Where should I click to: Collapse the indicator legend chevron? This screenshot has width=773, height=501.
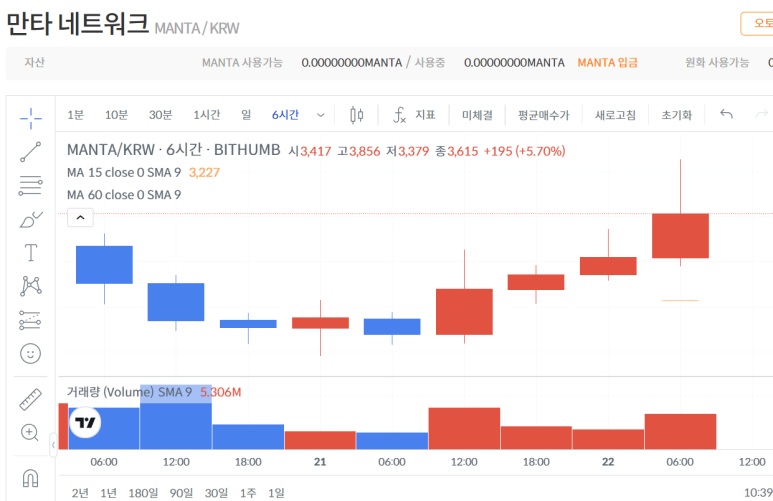coord(80,217)
